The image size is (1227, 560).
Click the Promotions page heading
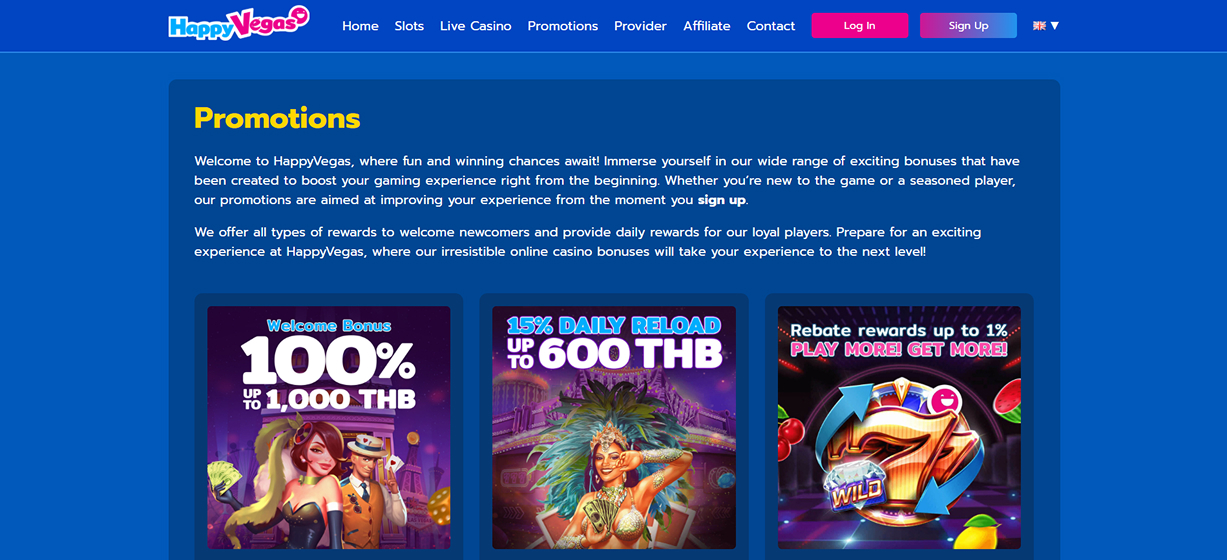click(x=277, y=118)
